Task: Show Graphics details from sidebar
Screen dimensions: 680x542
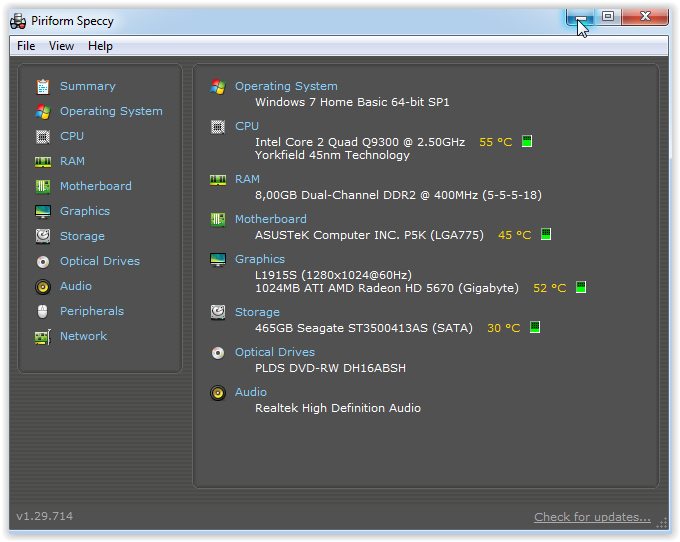Action: point(85,212)
